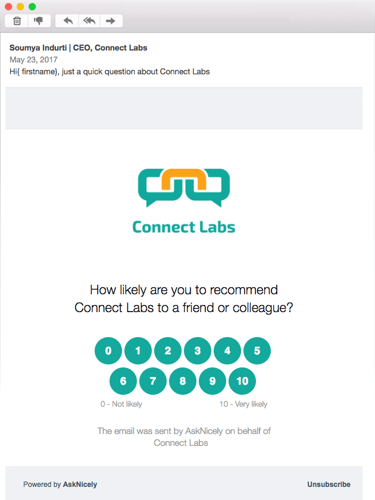Image resolution: width=375 pixels, height=500 pixels.
Task: Open the AskNicely powered-by link
Action: tap(80, 484)
